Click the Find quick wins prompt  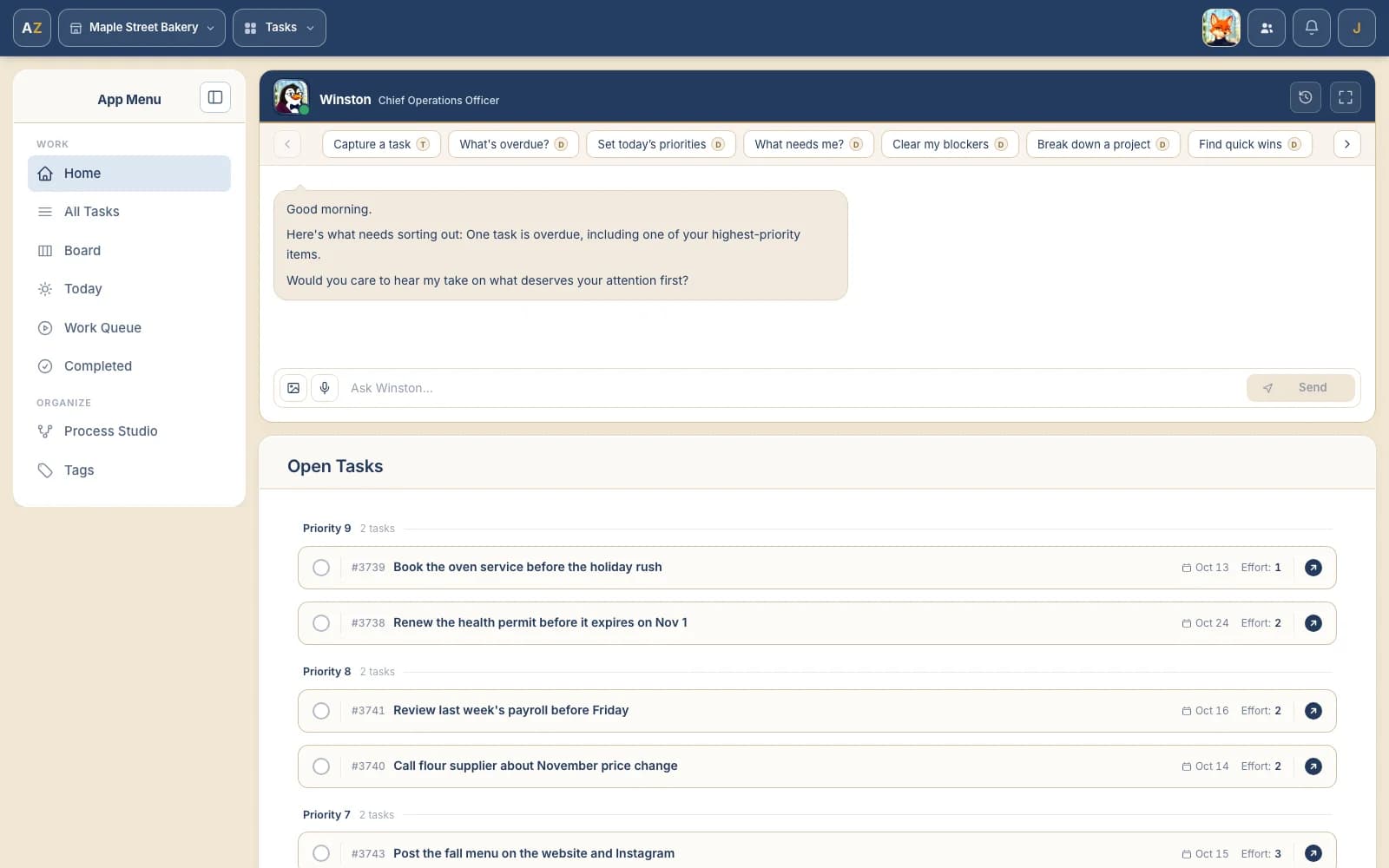click(1249, 144)
